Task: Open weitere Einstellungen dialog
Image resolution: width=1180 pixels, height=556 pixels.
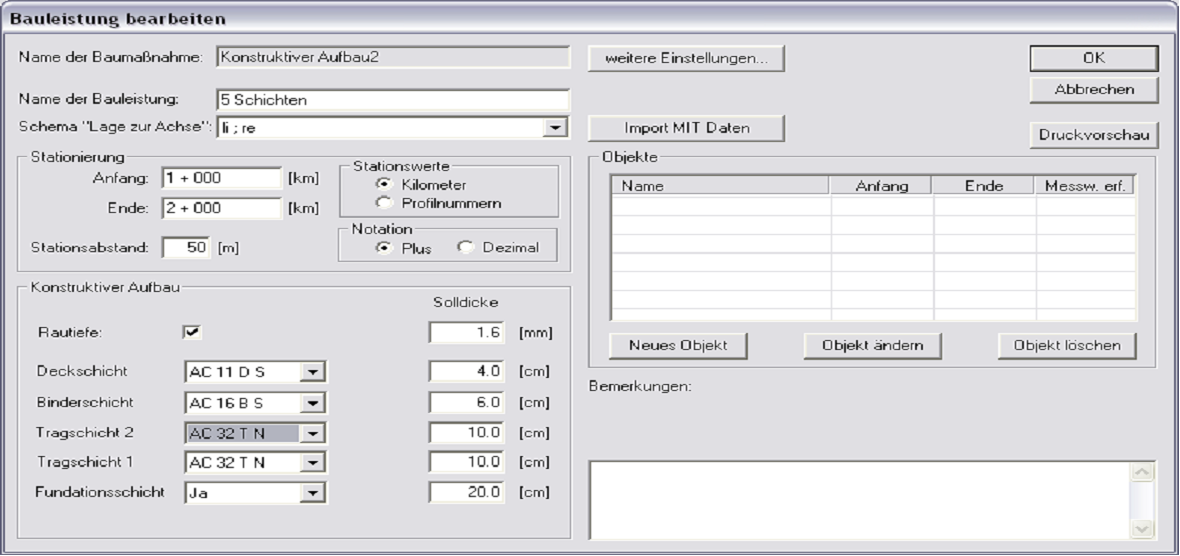Action: click(x=686, y=58)
